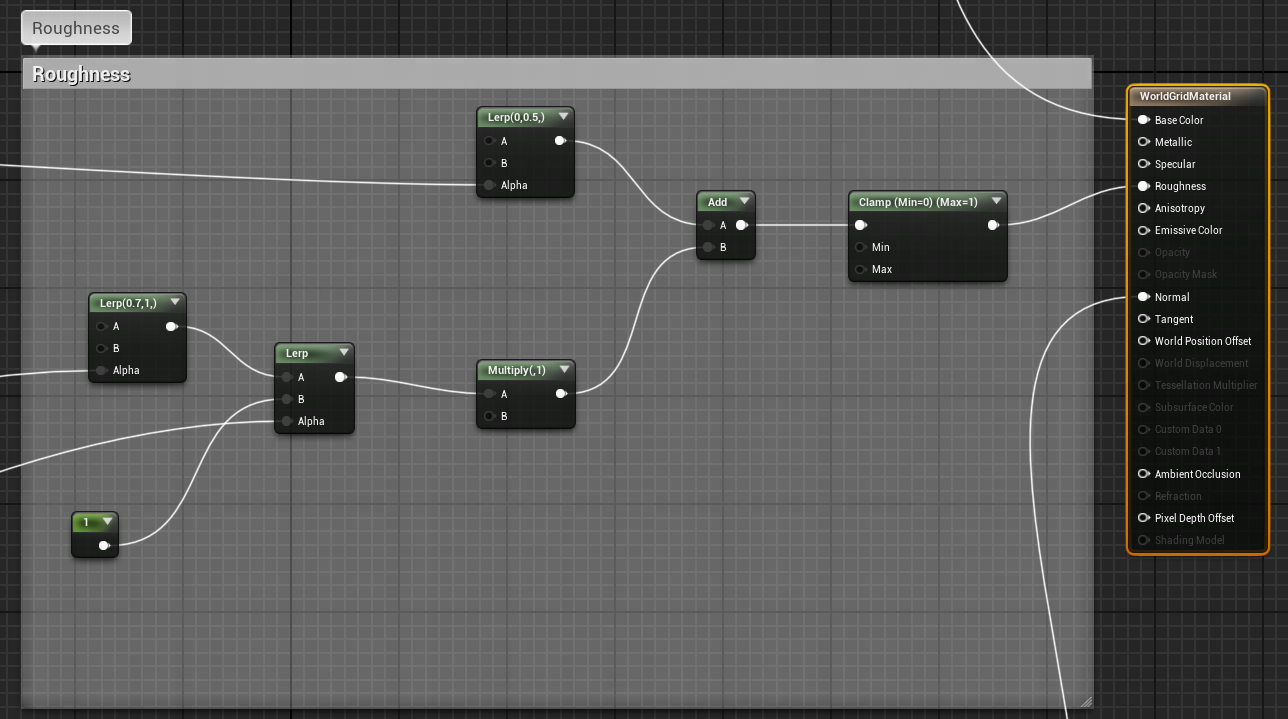The height and width of the screenshot is (719, 1288).
Task: Click the Pixel Depth Offset input pin
Action: (x=1143, y=518)
